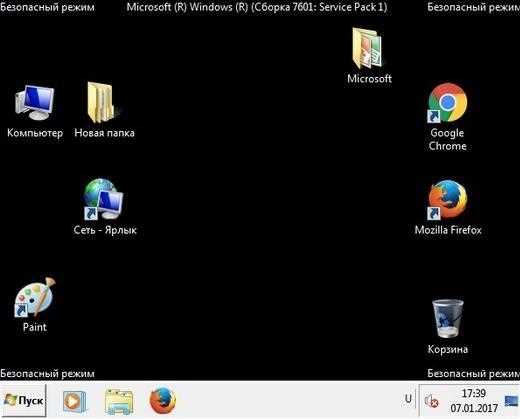This screenshot has width=520, height=419.
Task: Click the Mozilla Firefox label text
Action: (x=448, y=230)
